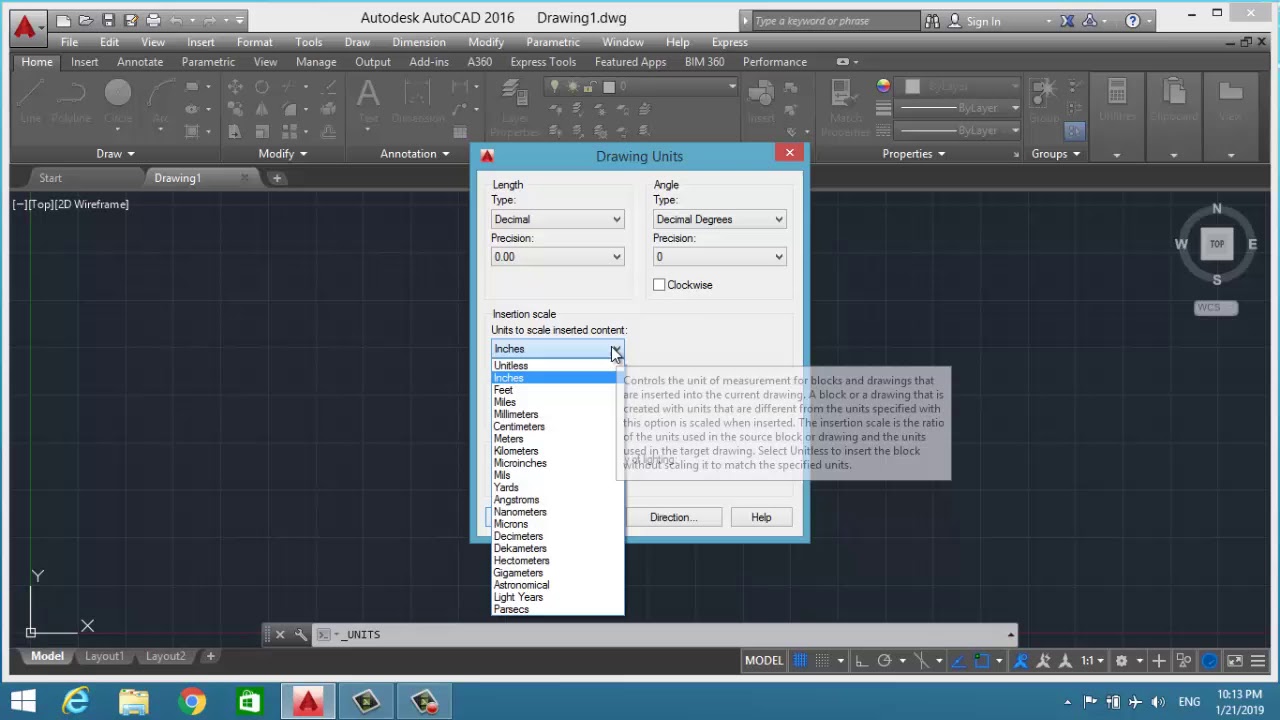Open the Angle Precision dropdown showing 0
This screenshot has height=720, width=1280.
[719, 257]
